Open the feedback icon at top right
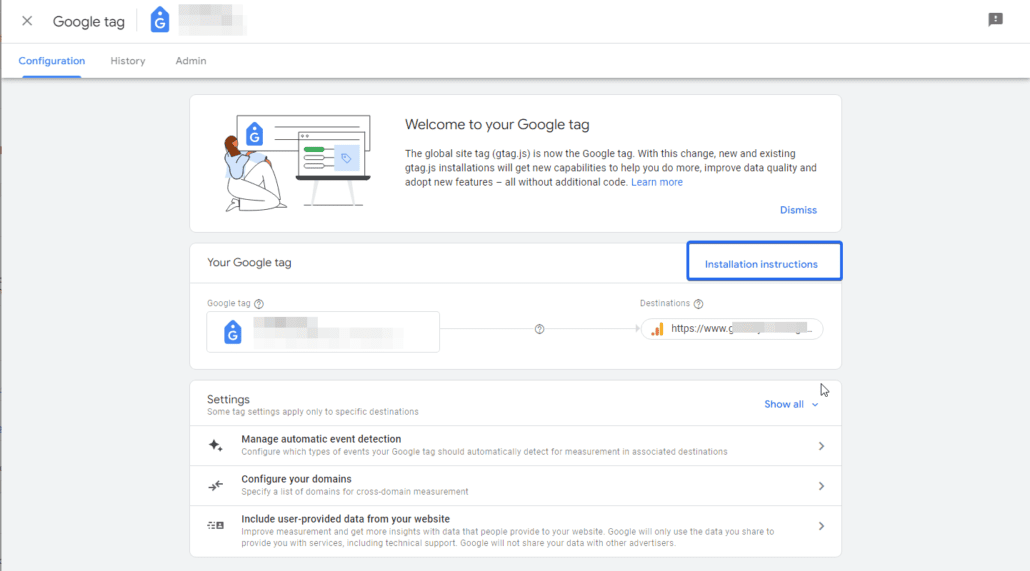The height and width of the screenshot is (571, 1030). 995,19
